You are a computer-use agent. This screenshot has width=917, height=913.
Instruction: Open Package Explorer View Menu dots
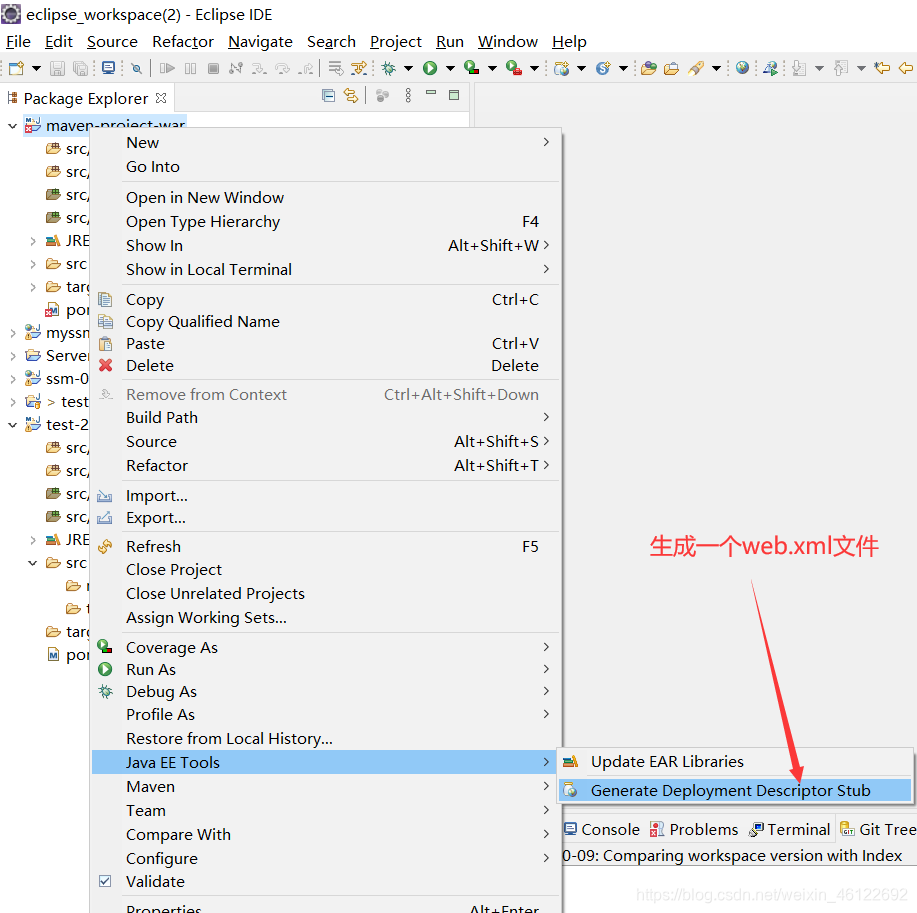[408, 95]
